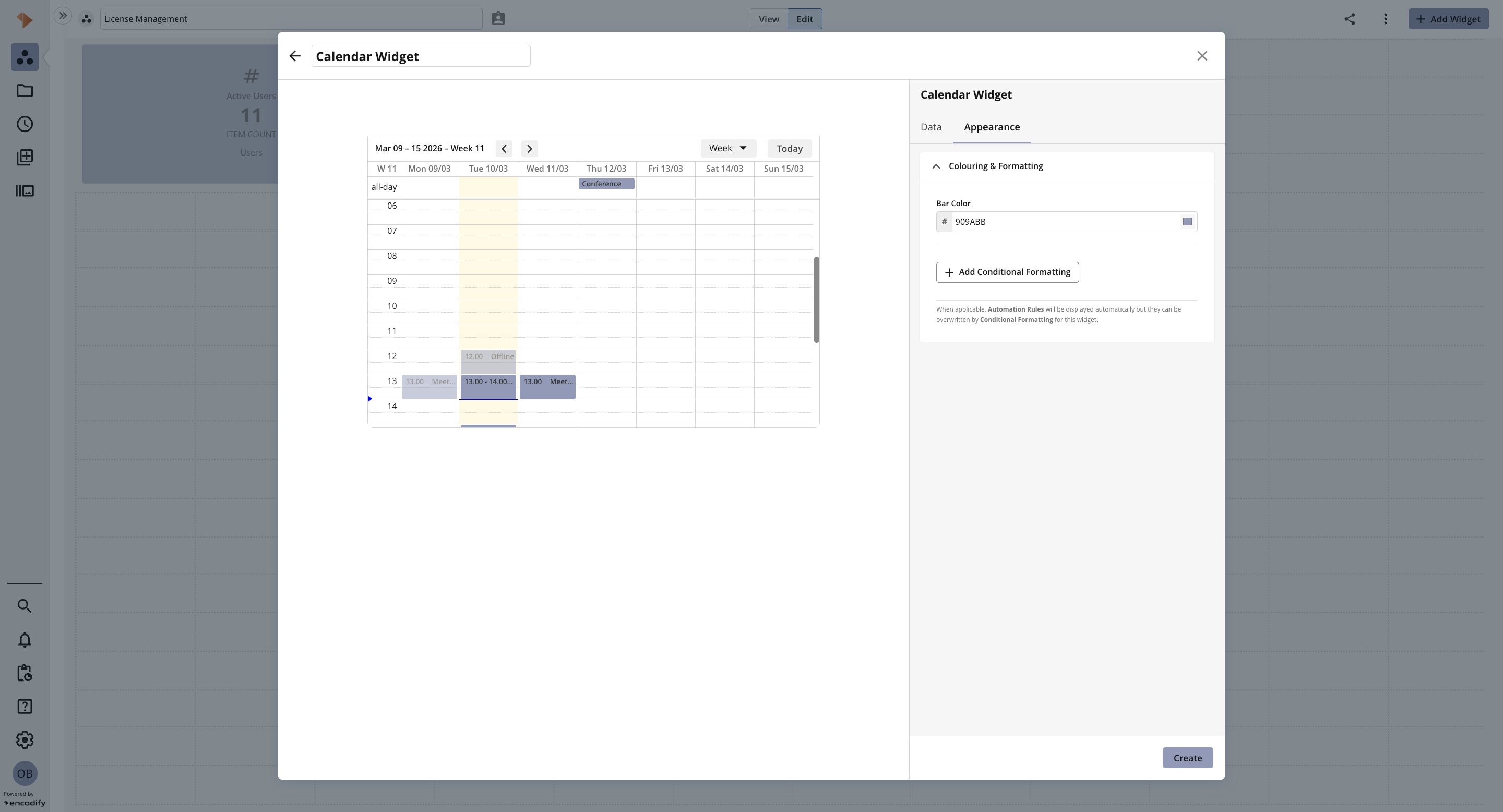
Task: Open the 12.00 Offline event on Tuesday
Action: (488, 362)
